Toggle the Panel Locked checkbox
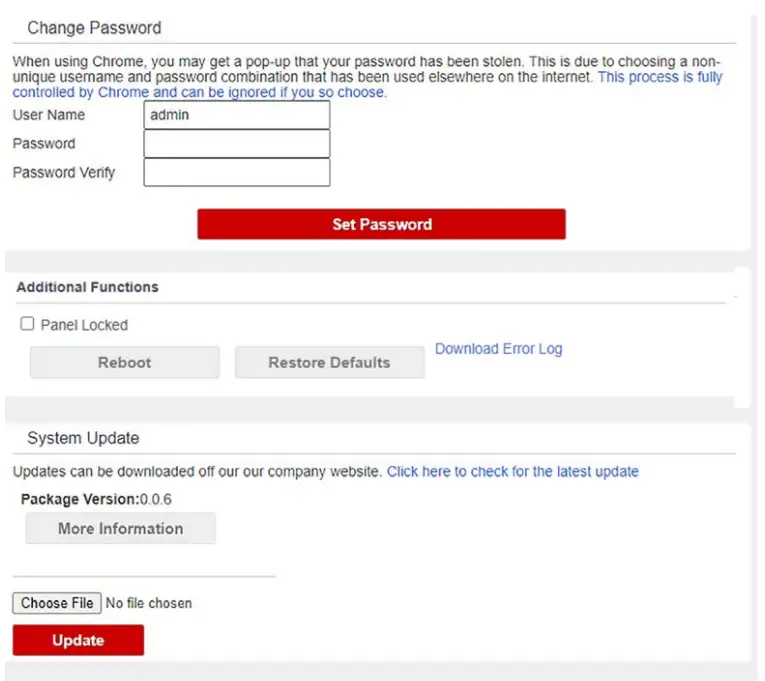765x681 pixels. point(28,325)
